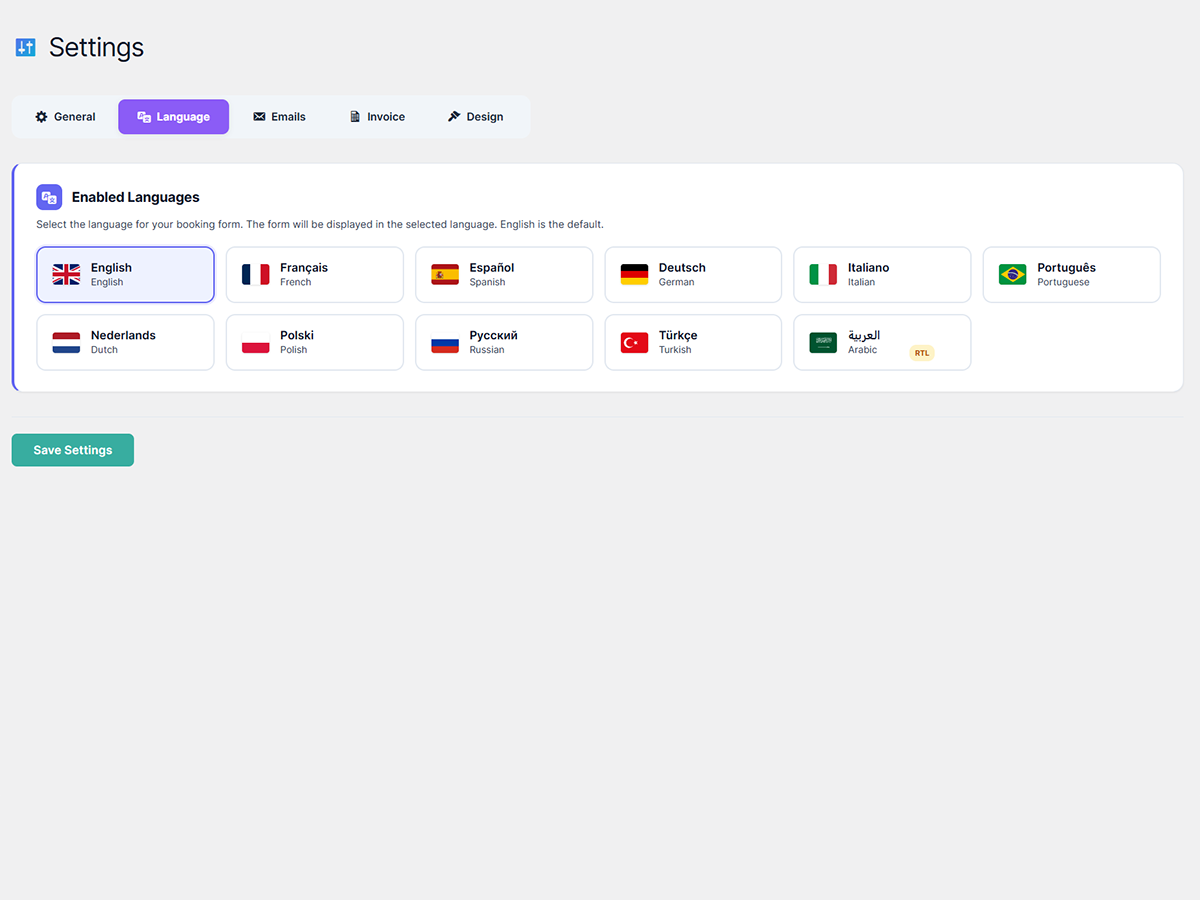The width and height of the screenshot is (1200, 900).
Task: Pick the Polski Polish language card
Action: [x=314, y=343]
